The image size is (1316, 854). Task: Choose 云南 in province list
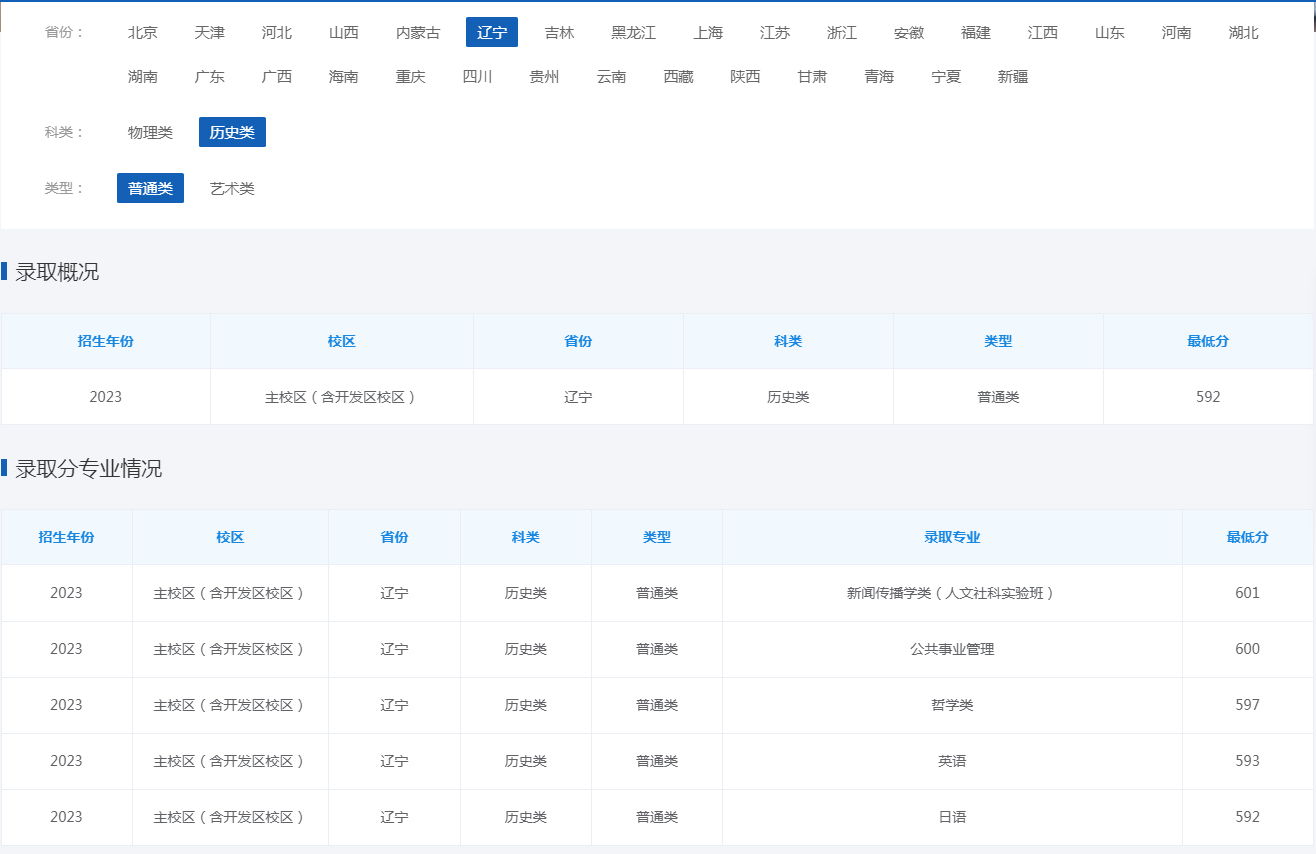[612, 77]
